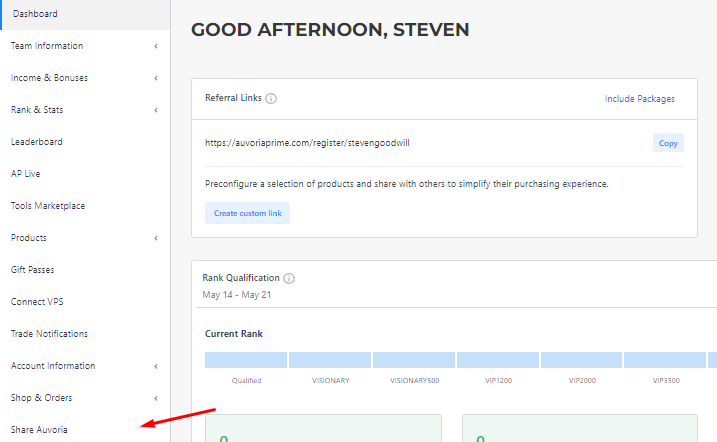Expand the Income & Bonuses submenu
This screenshot has width=717, height=442.
[156, 78]
